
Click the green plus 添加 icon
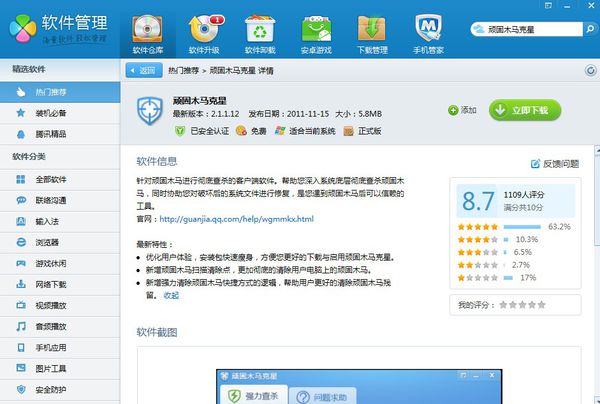tap(453, 111)
